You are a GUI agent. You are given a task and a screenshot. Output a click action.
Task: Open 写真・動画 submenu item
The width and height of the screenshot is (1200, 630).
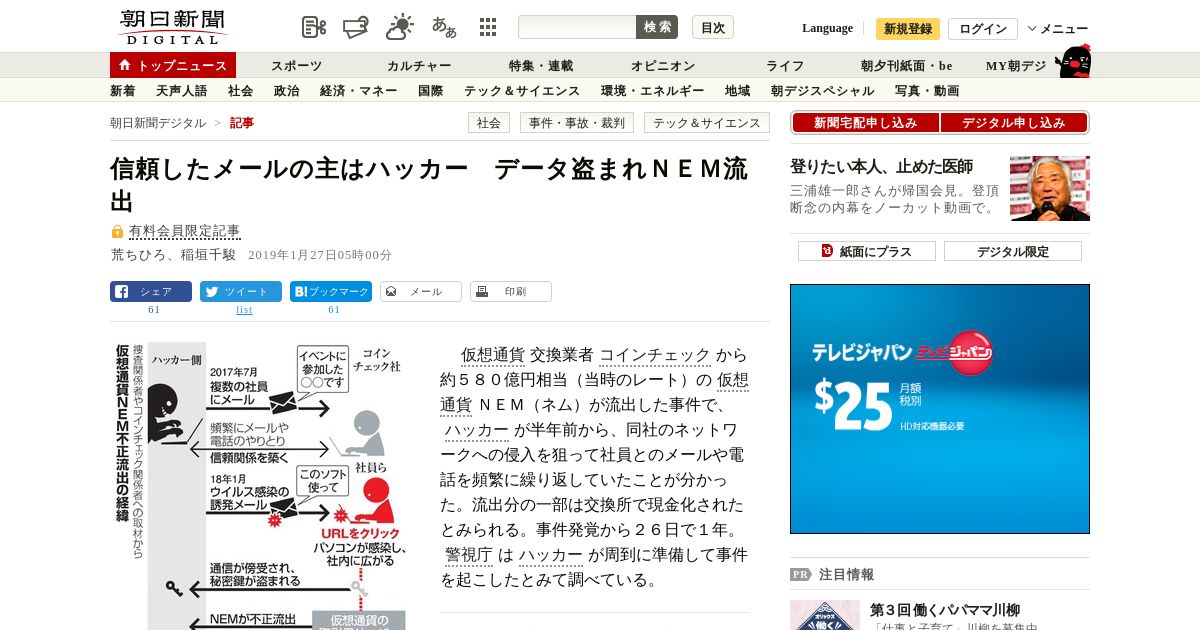(927, 91)
